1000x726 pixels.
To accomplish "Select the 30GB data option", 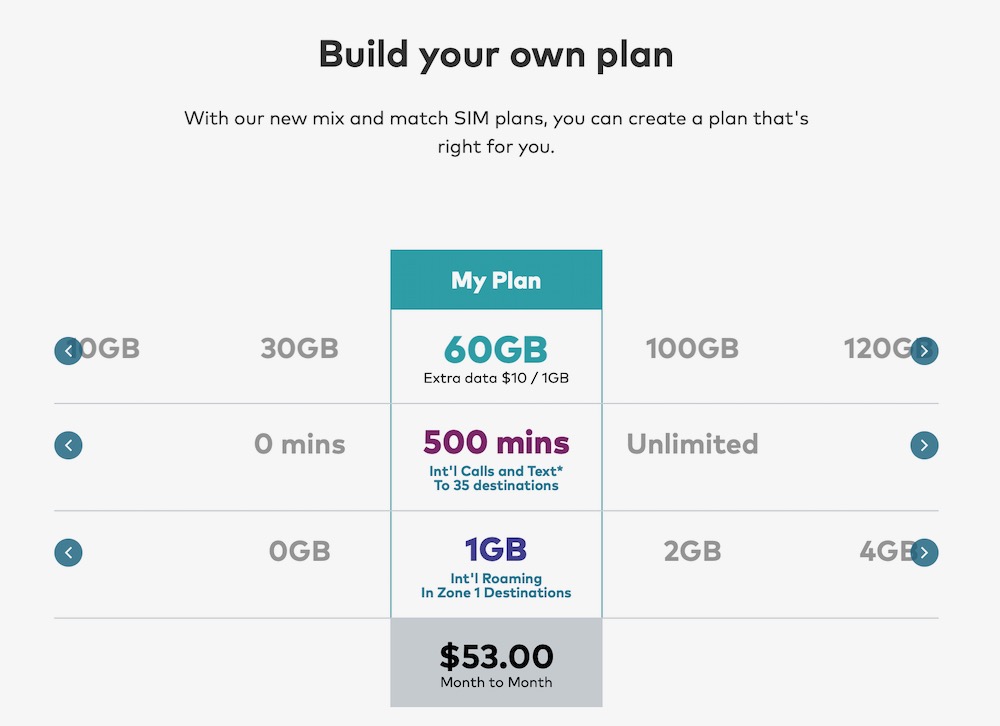I will coord(300,350).
